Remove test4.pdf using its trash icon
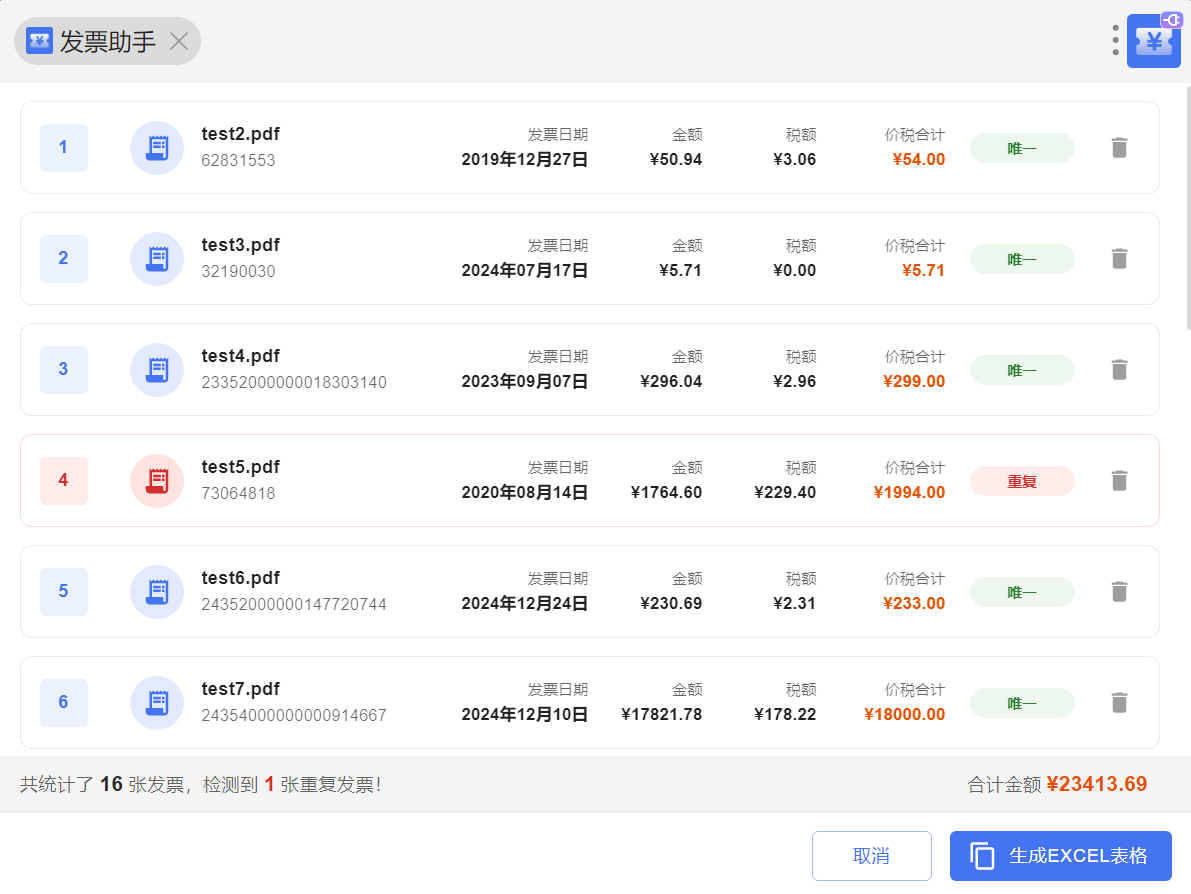 coord(1119,370)
